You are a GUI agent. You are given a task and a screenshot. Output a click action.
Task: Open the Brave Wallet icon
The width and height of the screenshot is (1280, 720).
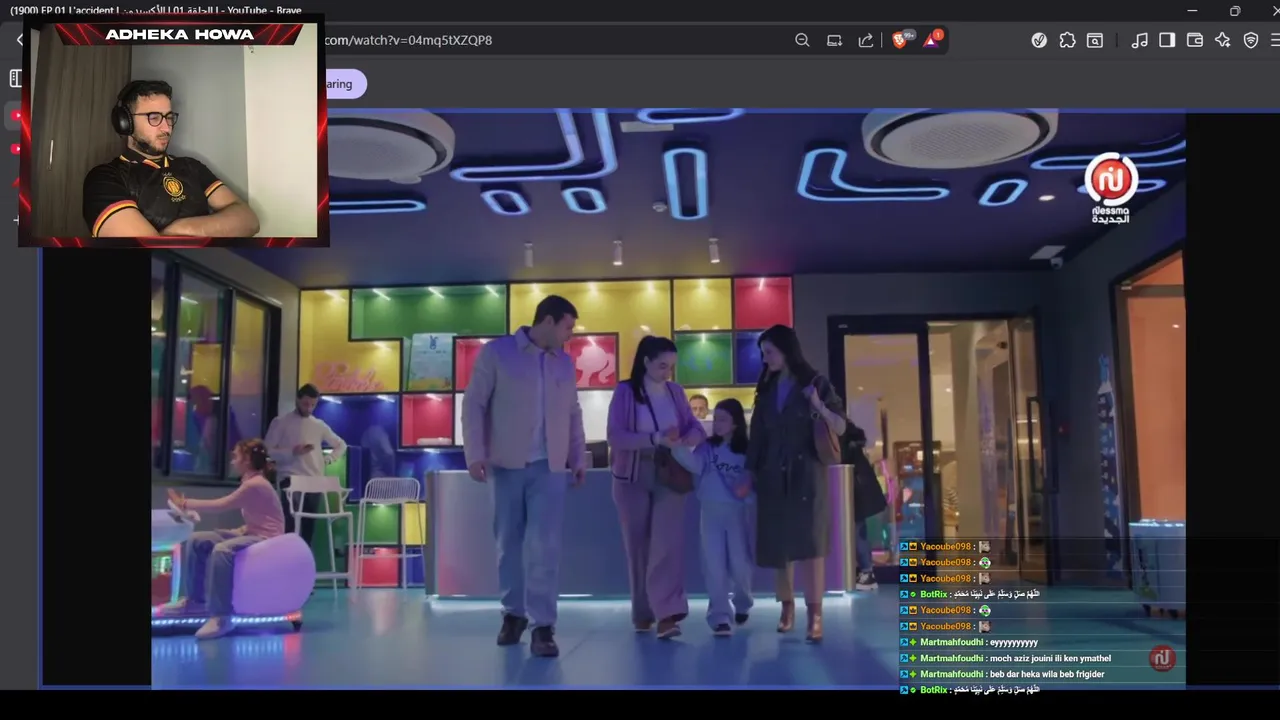coord(1194,40)
